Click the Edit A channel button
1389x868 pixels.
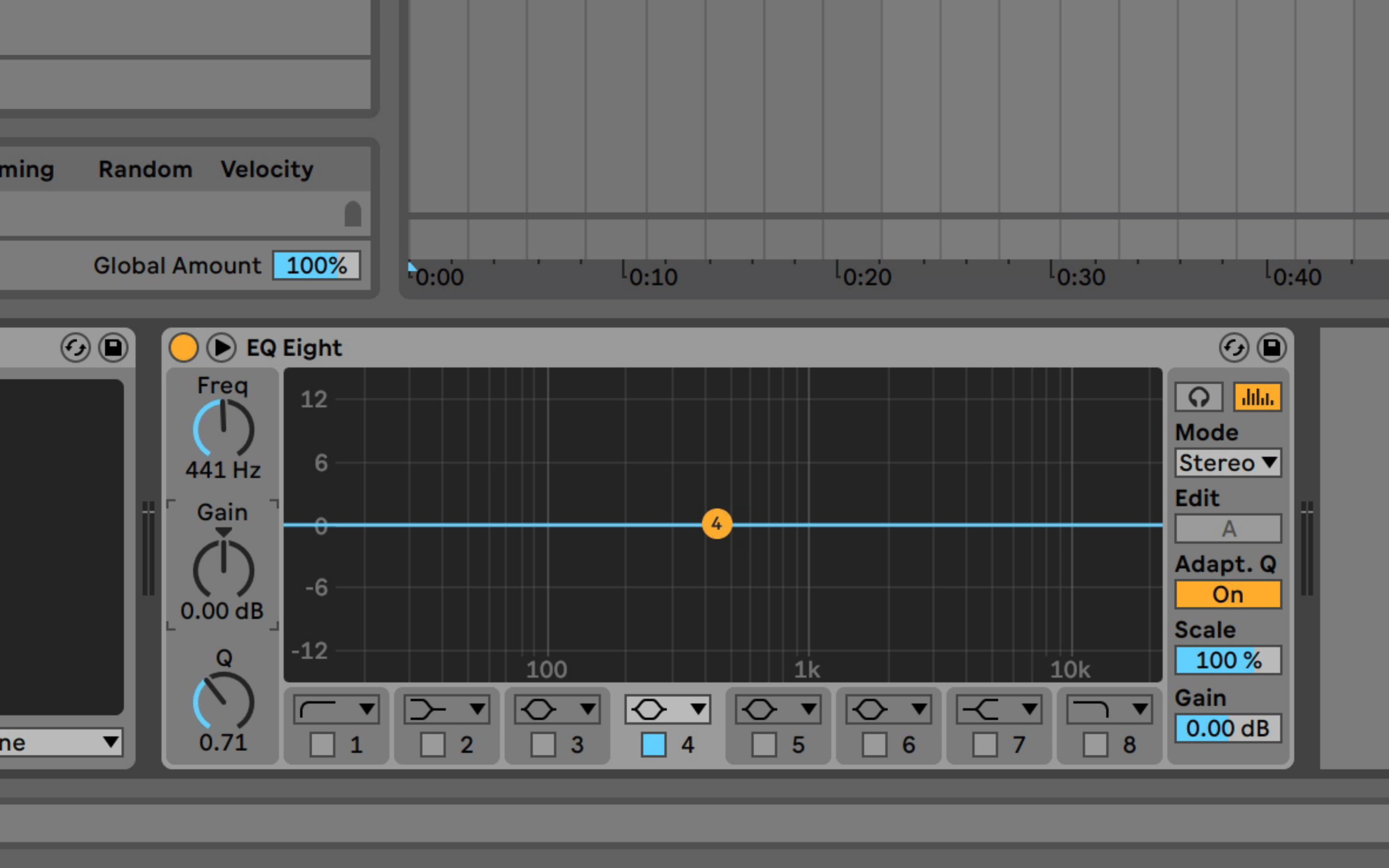coord(1228,529)
